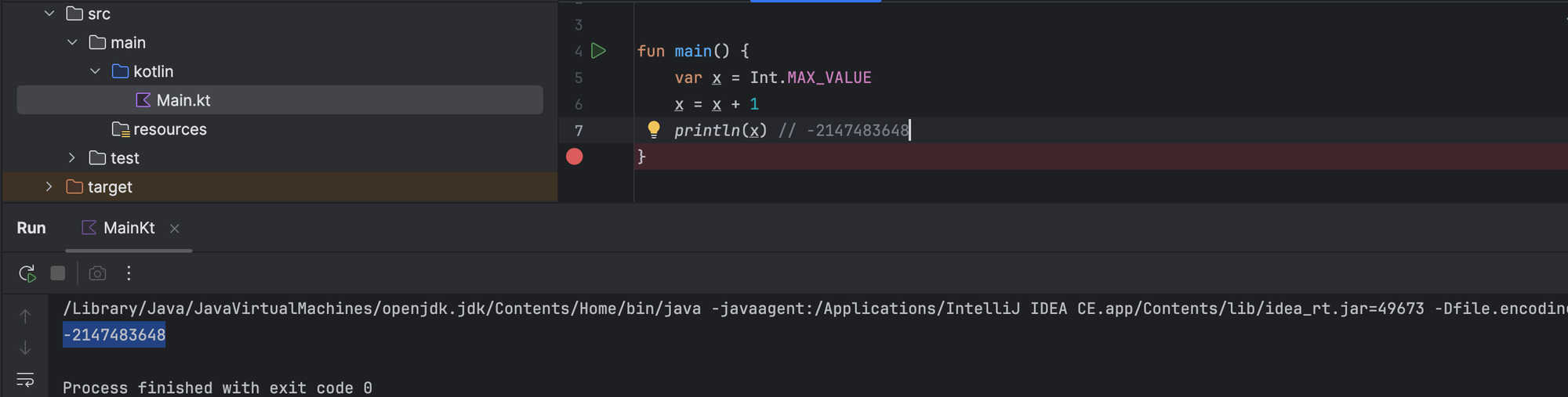Click the green run gutter arrow beside main
The width and height of the screenshot is (1568, 397).
pyautogui.click(x=598, y=51)
